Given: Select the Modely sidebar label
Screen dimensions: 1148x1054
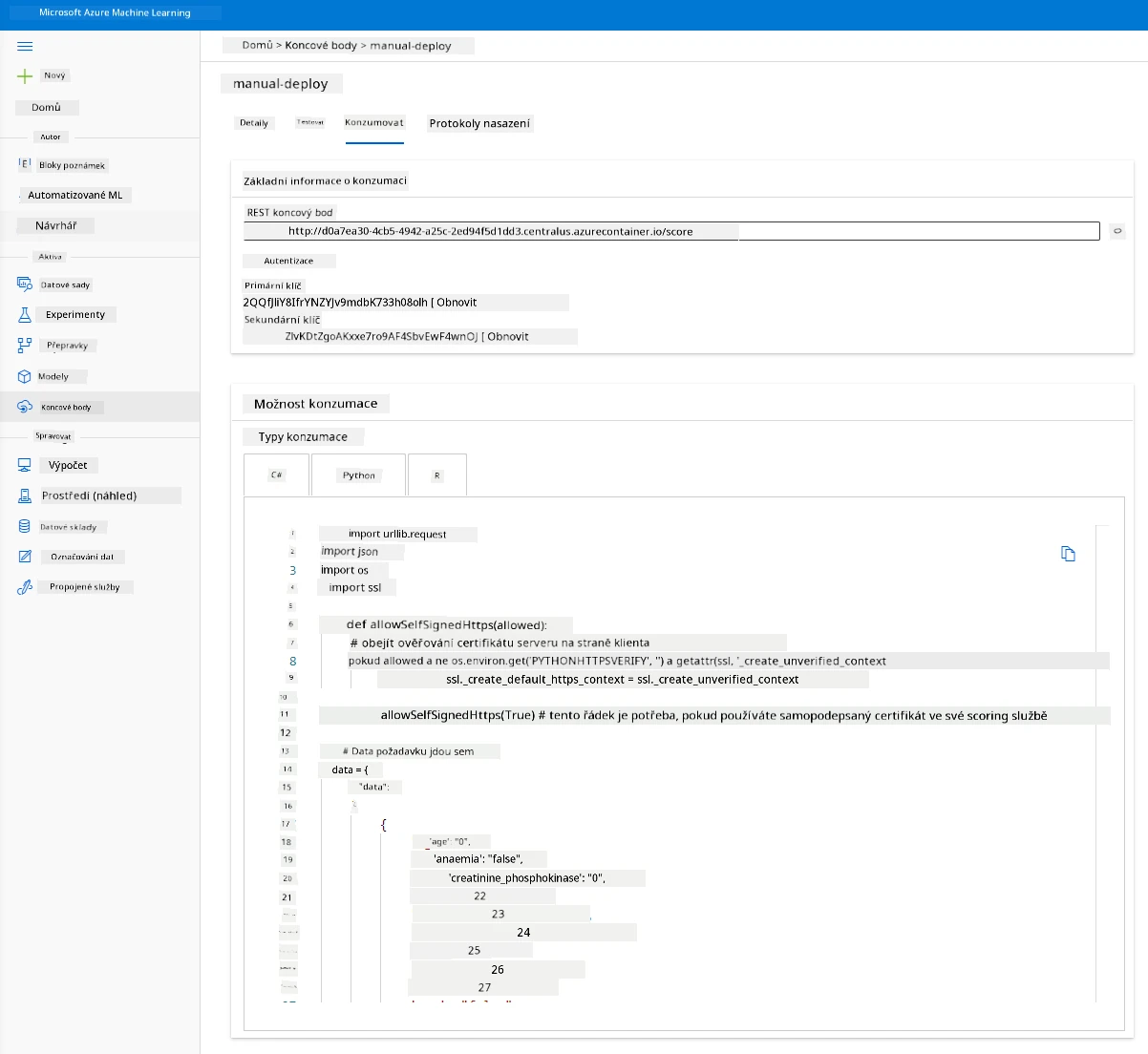Looking at the screenshot, I should (x=53, y=376).
